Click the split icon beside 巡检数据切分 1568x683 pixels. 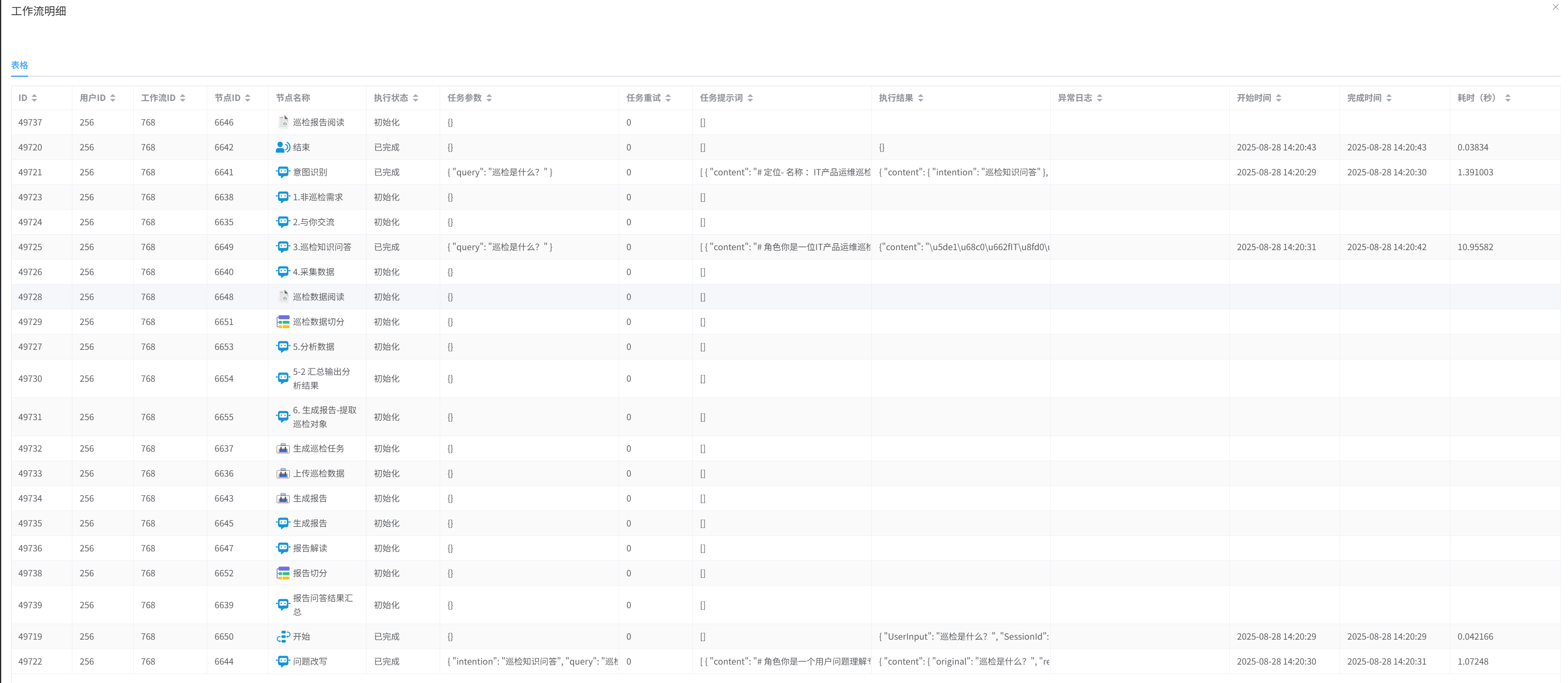(283, 322)
